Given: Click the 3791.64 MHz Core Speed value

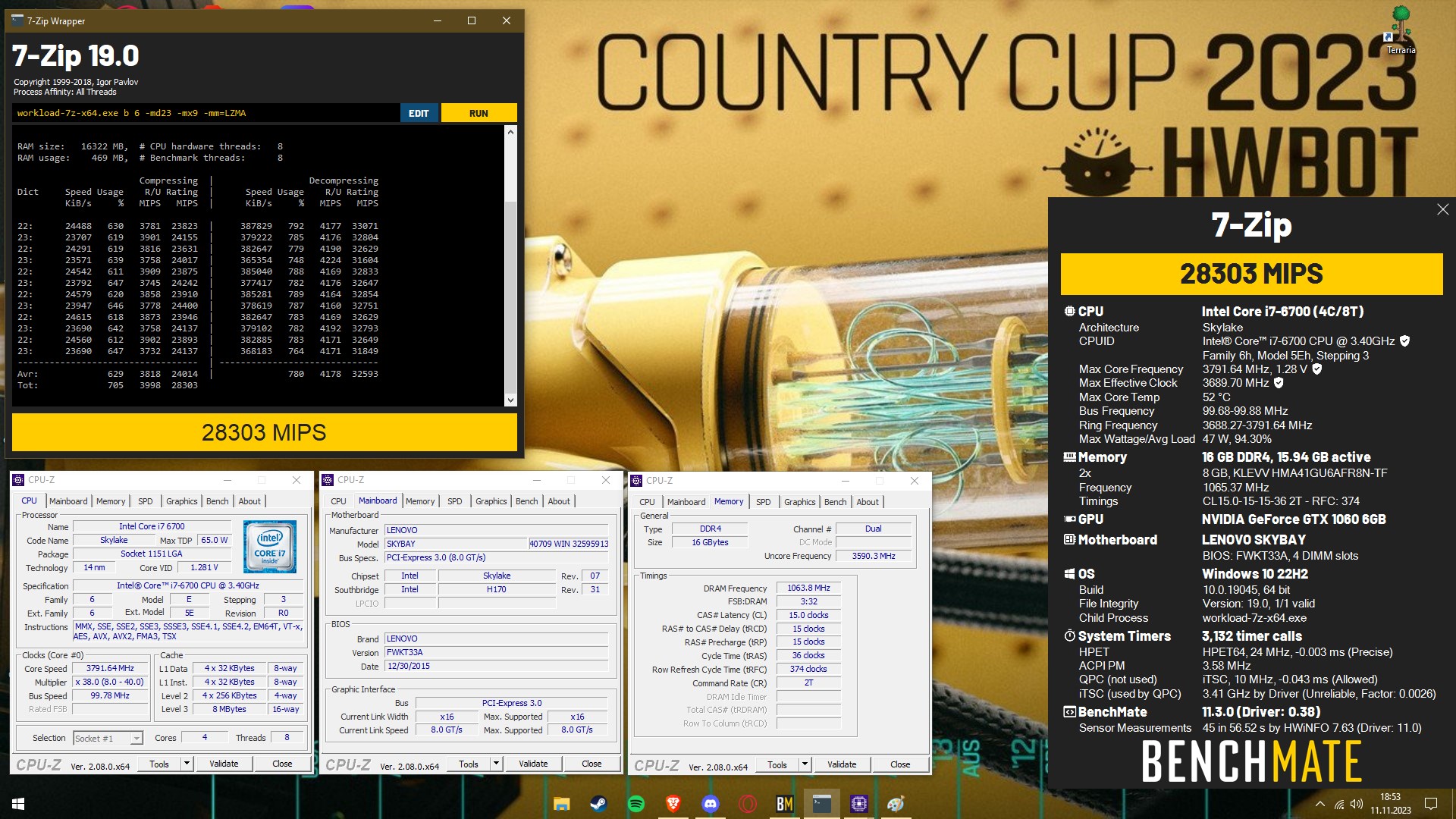Looking at the screenshot, I should [110, 669].
